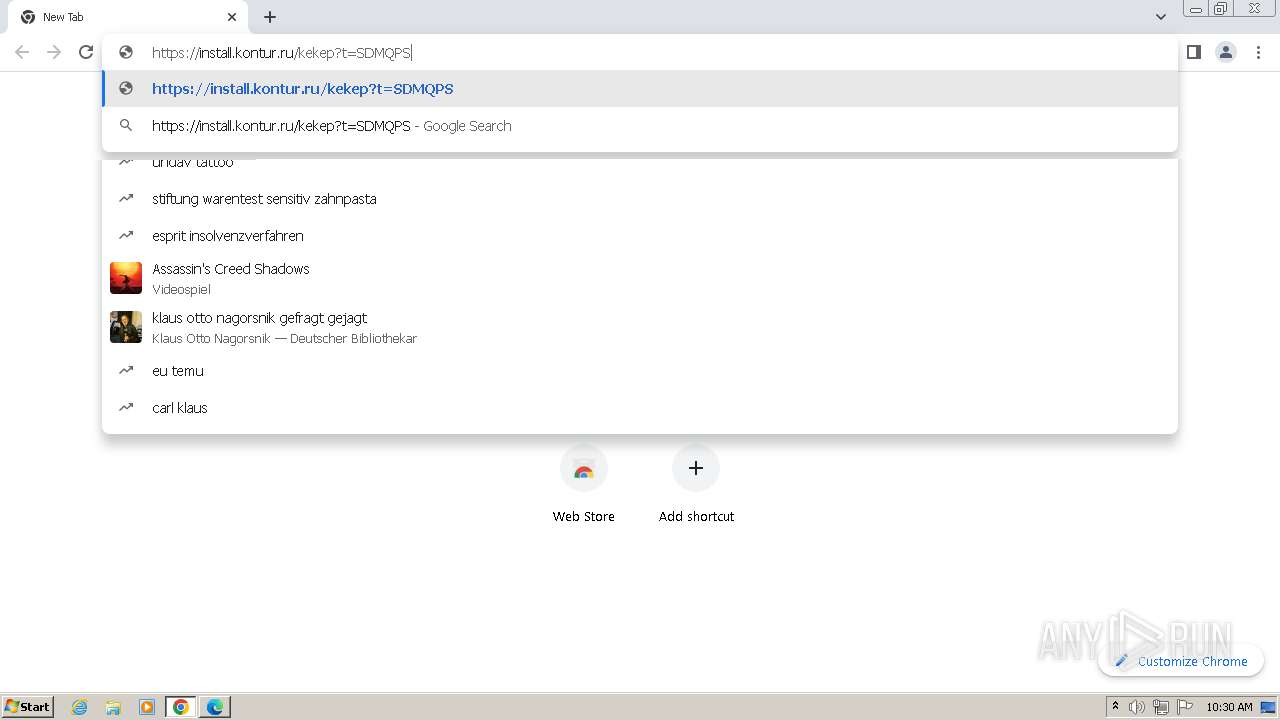This screenshot has height=720, width=1280.
Task: Select the install.kontur.ru URL suggestion
Action: coord(640,89)
